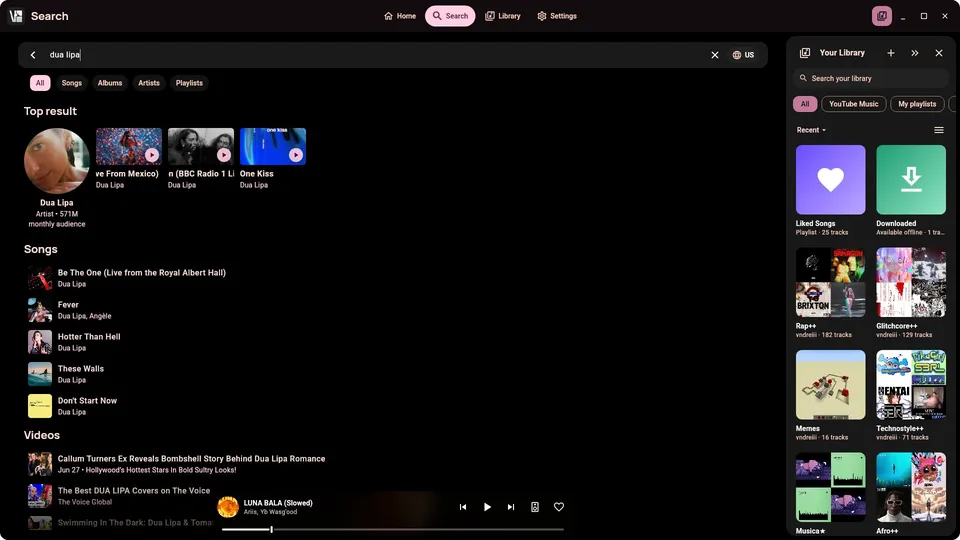Open the device/speaker output icon in the player
This screenshot has height=540, width=960.
534,507
